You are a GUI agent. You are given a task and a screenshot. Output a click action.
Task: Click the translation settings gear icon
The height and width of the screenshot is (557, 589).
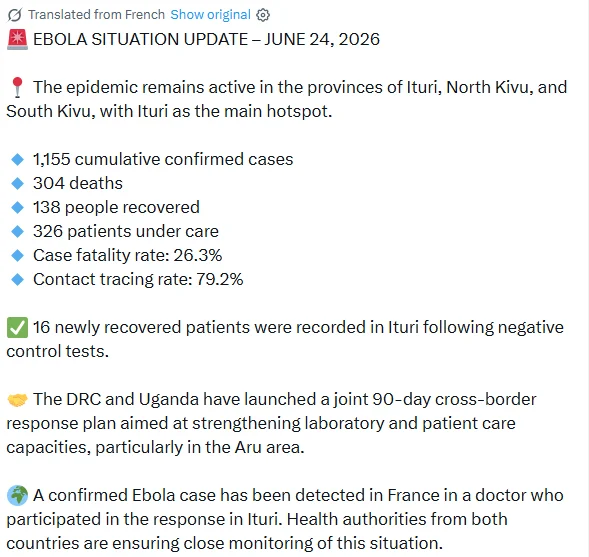(263, 15)
